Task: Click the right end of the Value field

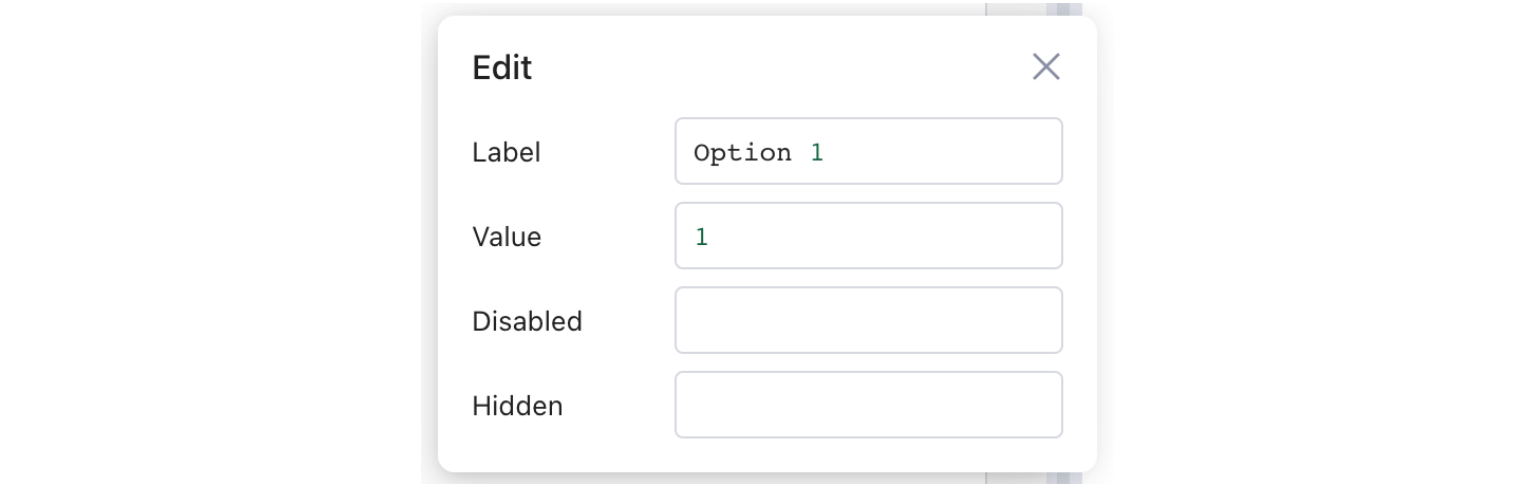Action: pyautogui.click(x=1040, y=236)
